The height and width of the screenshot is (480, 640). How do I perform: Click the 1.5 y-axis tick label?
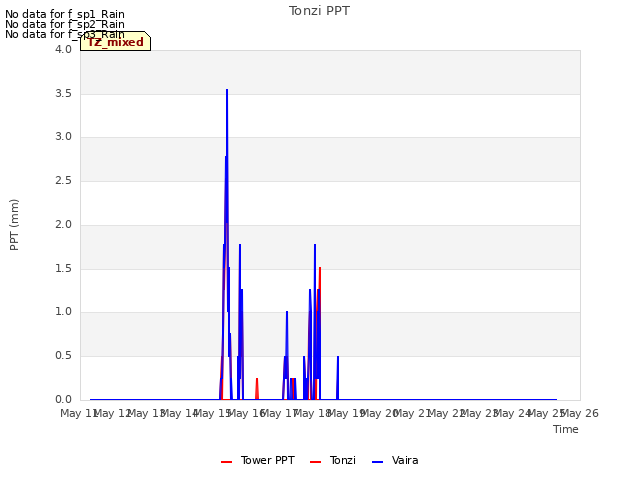click(63, 269)
